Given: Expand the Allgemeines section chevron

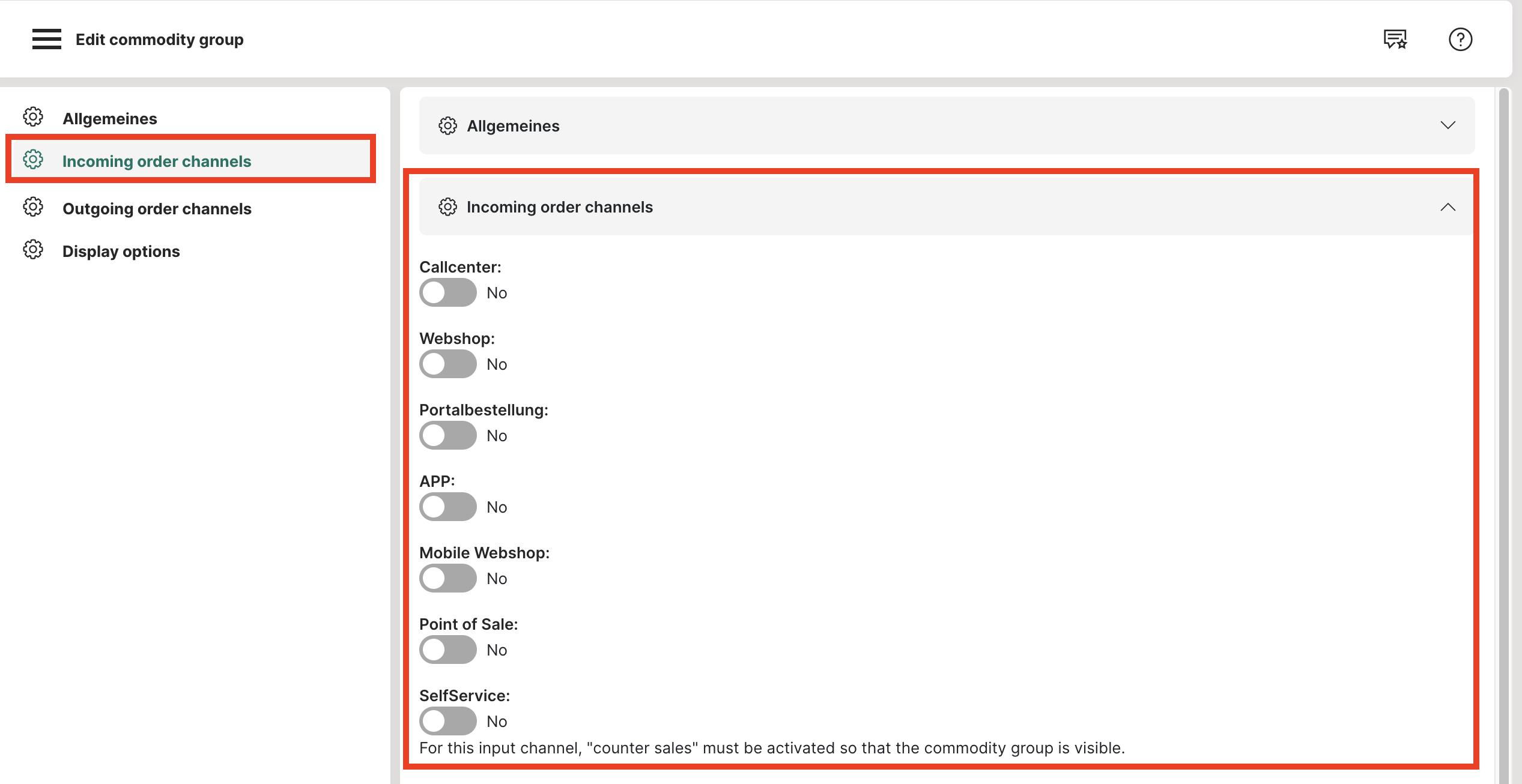Looking at the screenshot, I should tap(1448, 125).
